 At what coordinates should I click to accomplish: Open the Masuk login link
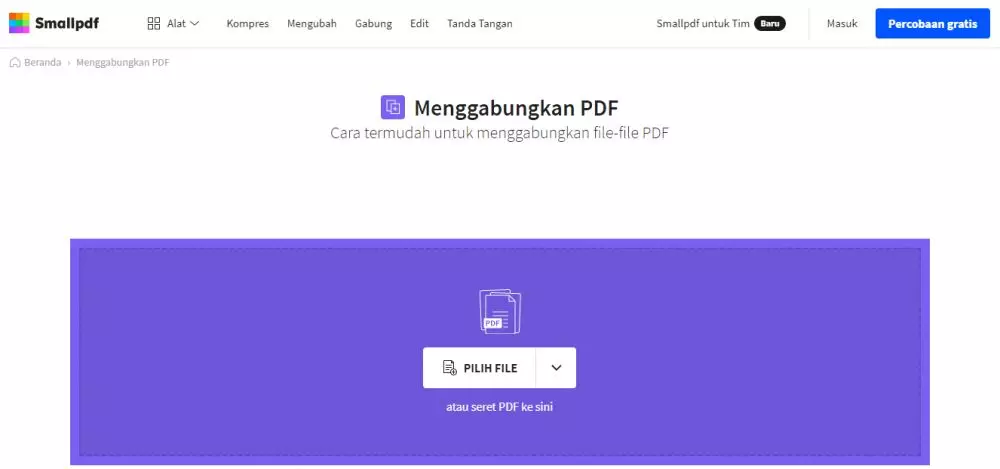click(x=842, y=24)
